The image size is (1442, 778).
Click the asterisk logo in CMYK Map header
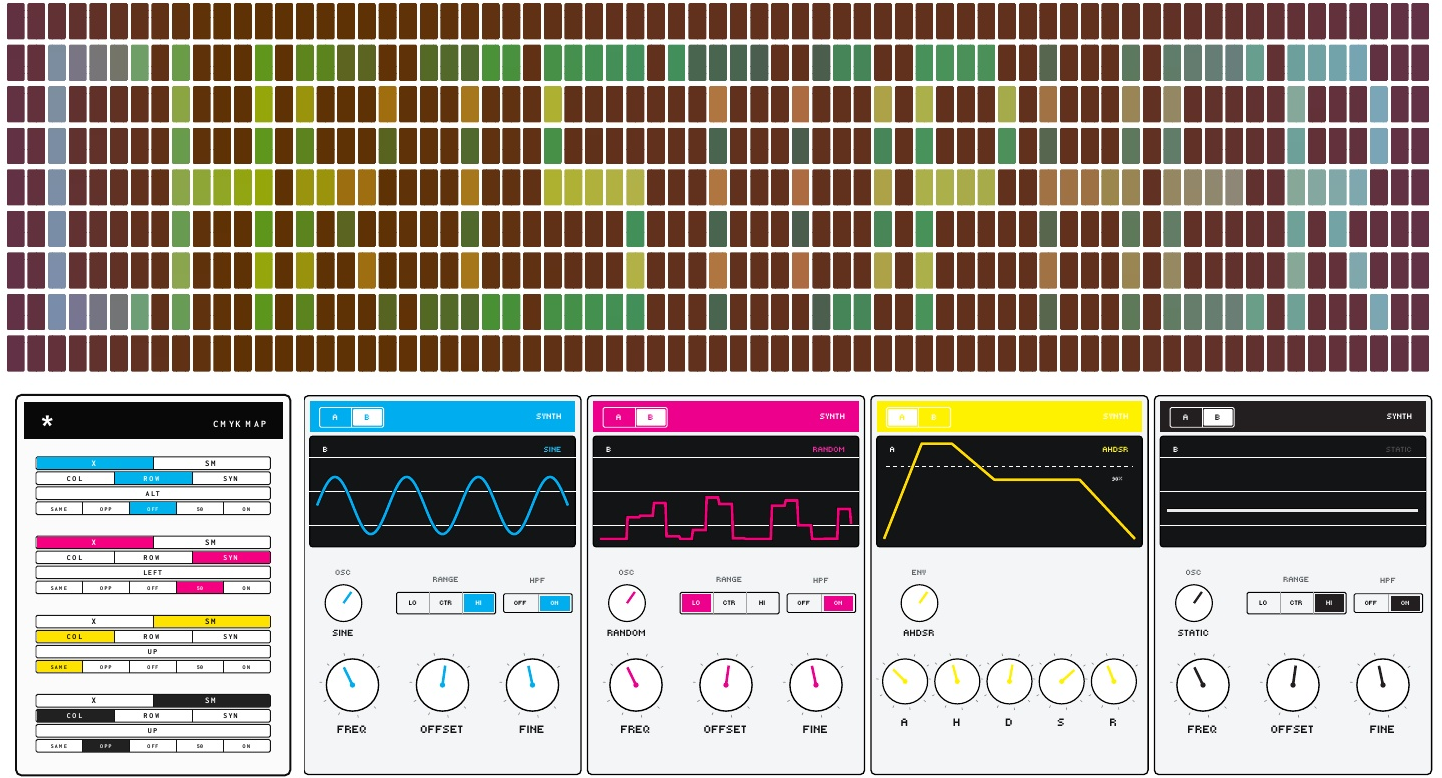click(x=47, y=422)
